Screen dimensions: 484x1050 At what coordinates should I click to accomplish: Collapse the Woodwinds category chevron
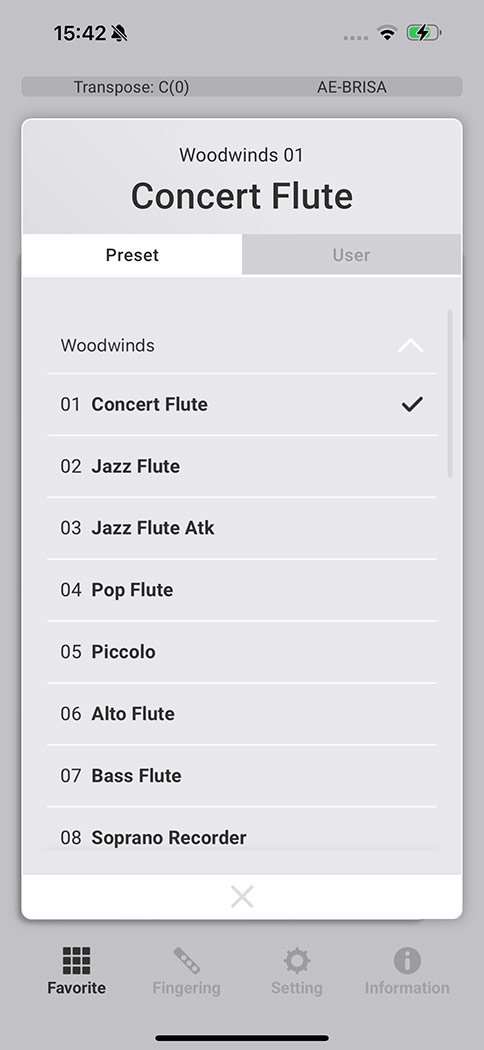tap(410, 346)
